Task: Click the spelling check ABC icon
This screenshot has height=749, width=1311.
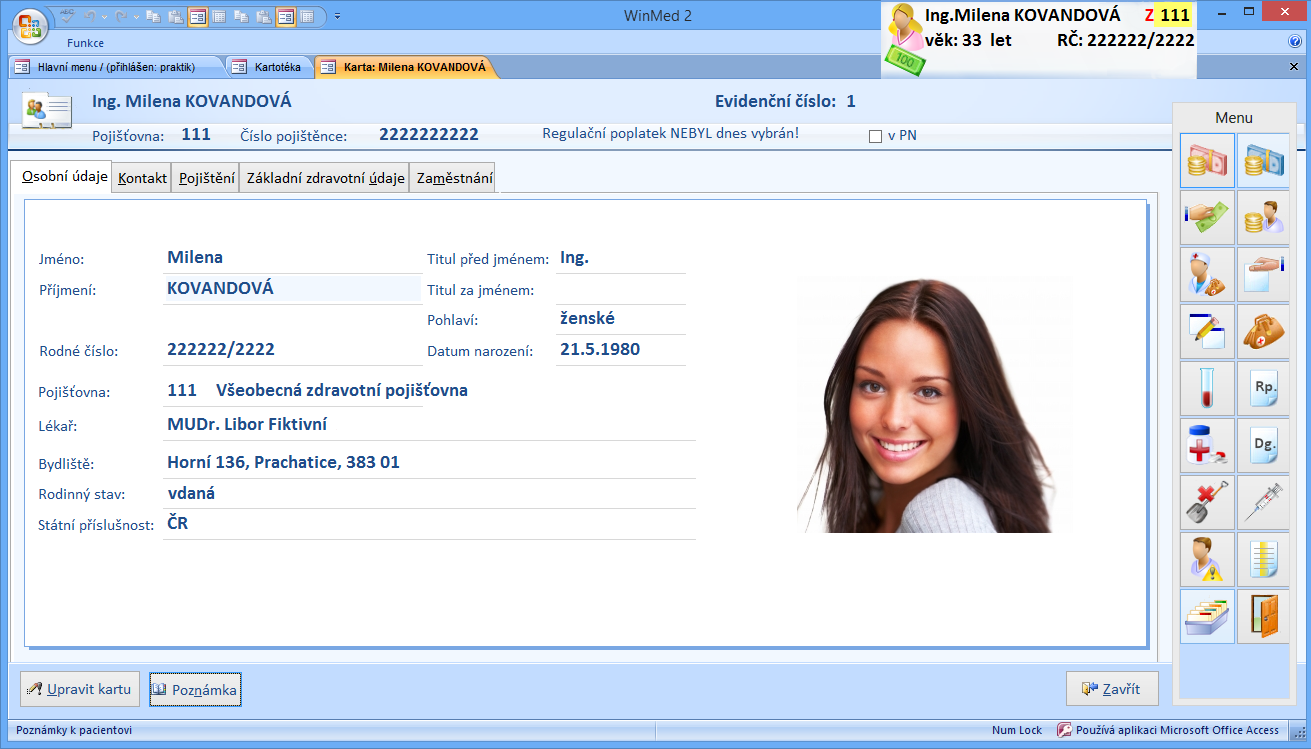Action: pos(67,16)
